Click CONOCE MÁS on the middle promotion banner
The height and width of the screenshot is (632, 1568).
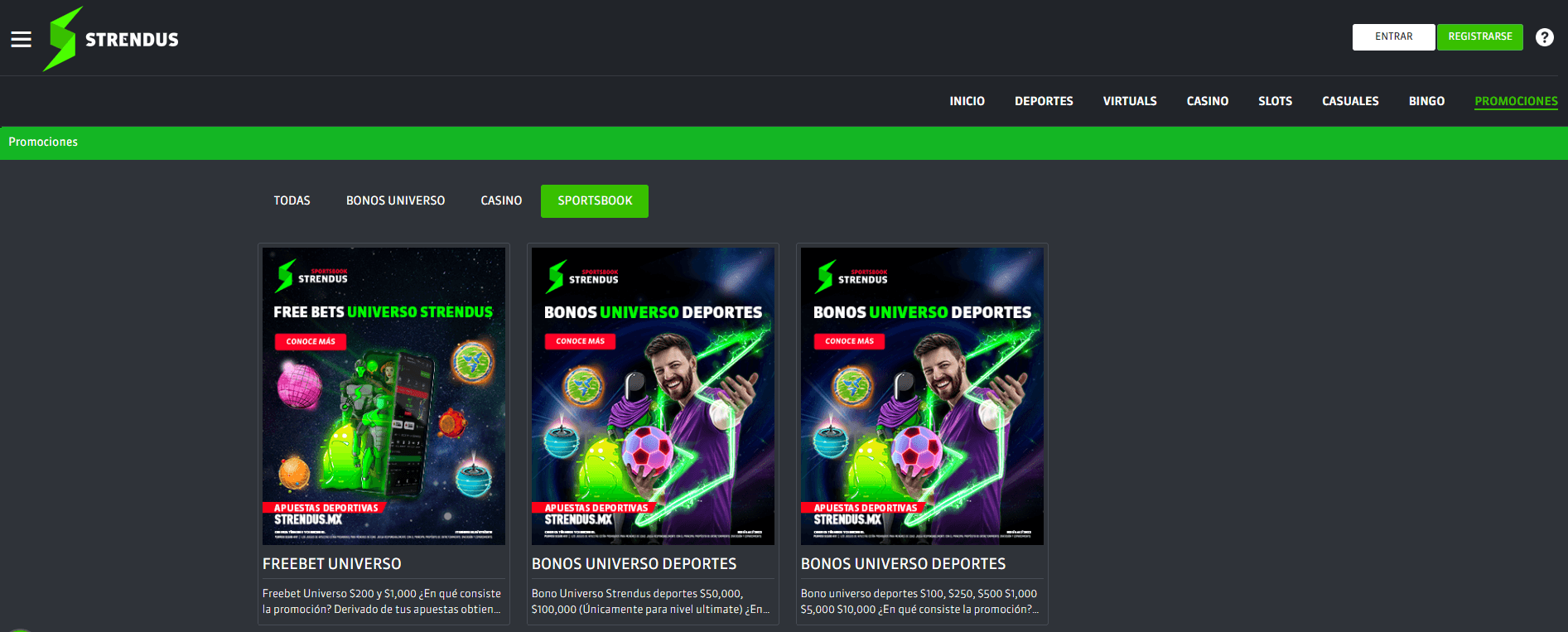(580, 341)
